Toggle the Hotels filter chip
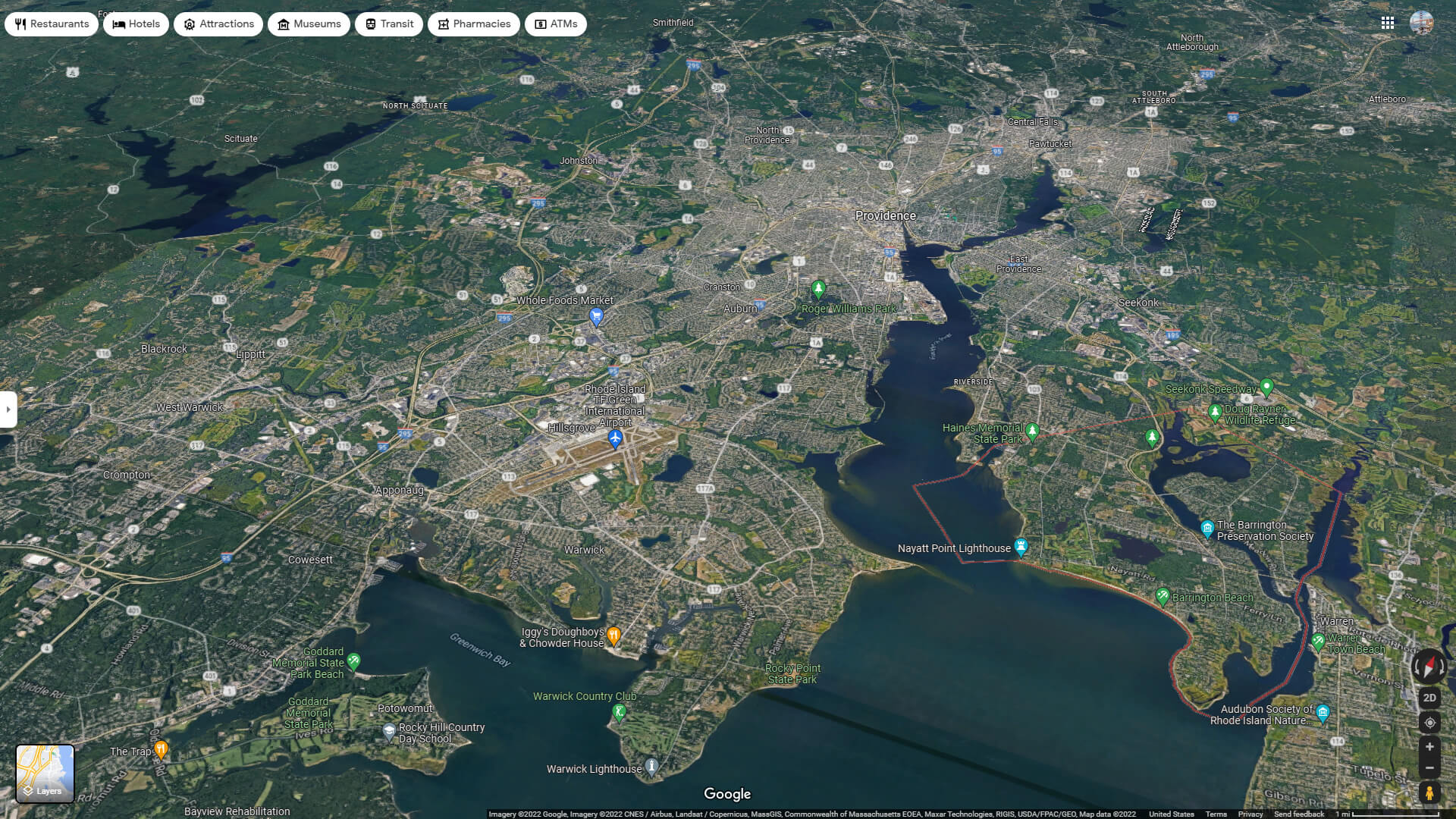 pos(136,24)
